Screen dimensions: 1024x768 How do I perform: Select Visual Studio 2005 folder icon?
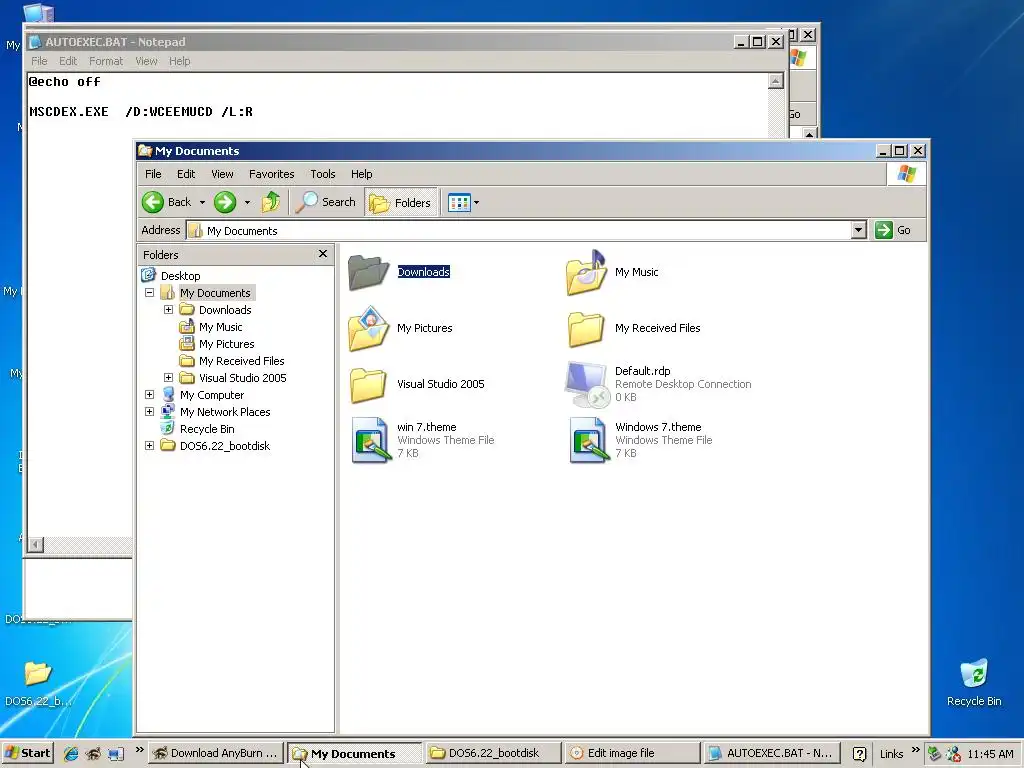[368, 384]
